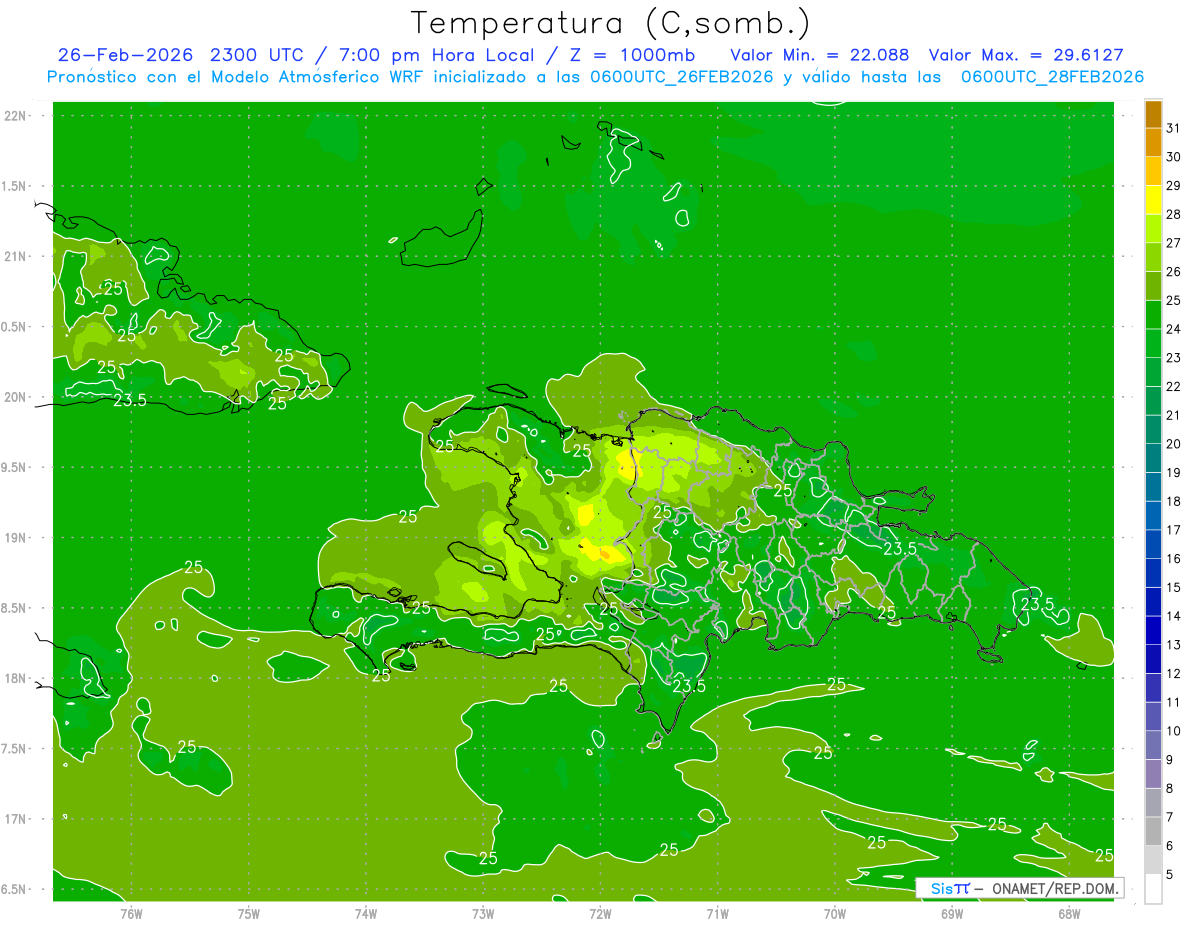The image size is (1200, 927).
Task: Click the colorbar label '12'
Action: point(1174,674)
